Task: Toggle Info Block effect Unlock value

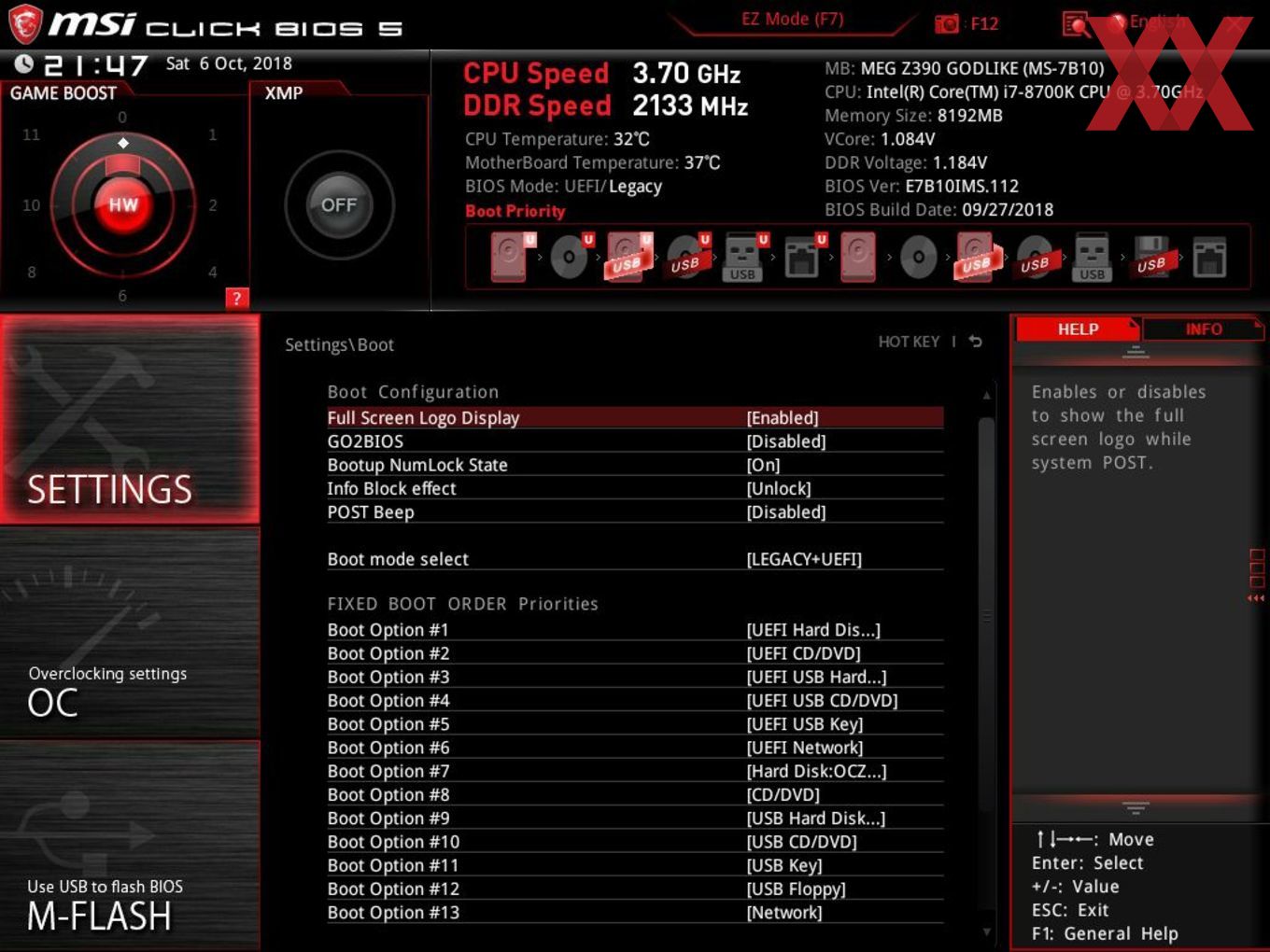Action: coord(779,488)
